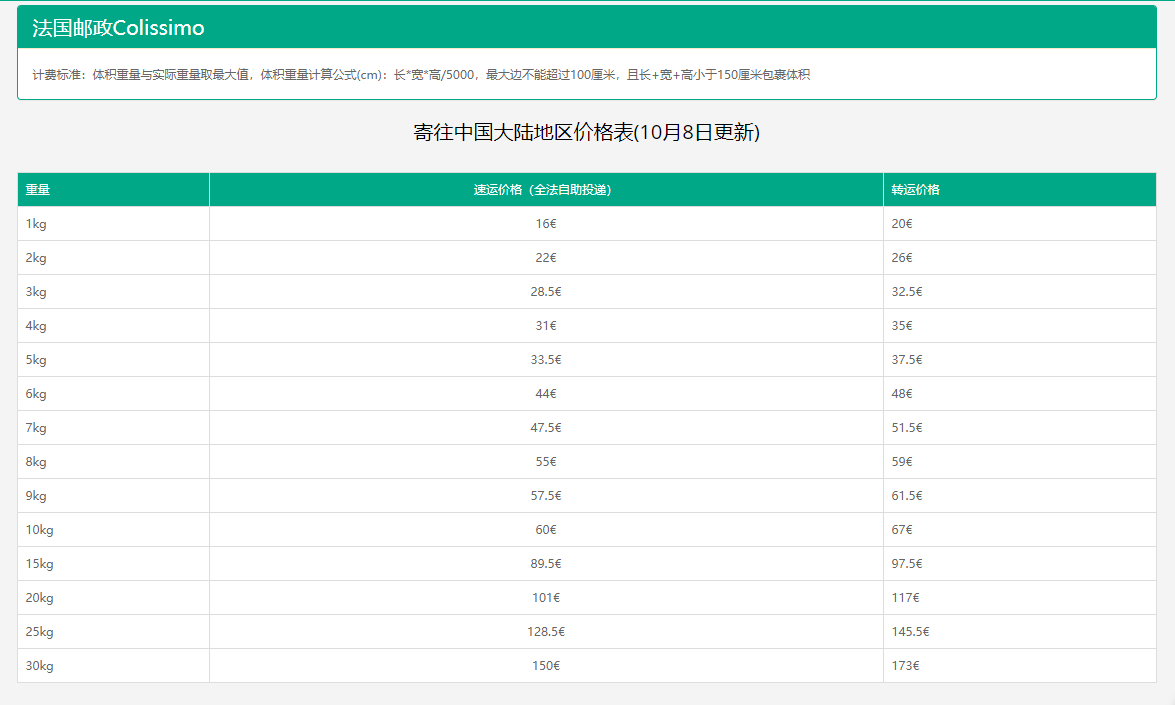The height and width of the screenshot is (705, 1175).
Task: Select the 26€ transfer price cell
Action: click(1020, 258)
